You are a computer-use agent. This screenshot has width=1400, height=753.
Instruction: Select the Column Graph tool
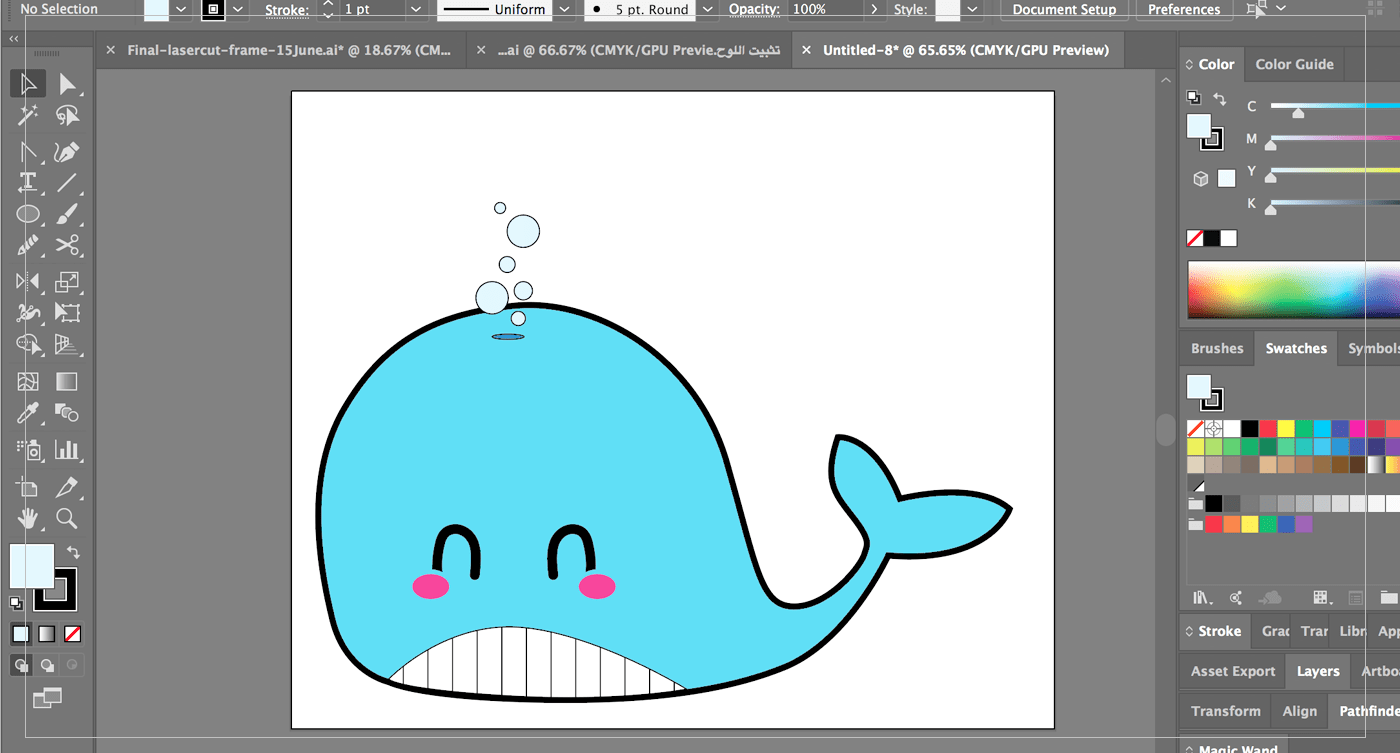coord(67,450)
